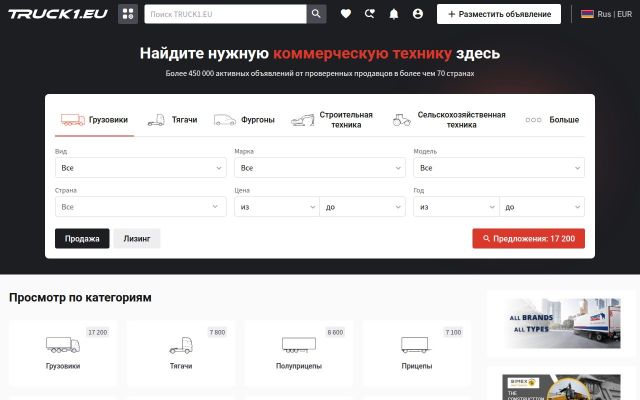Click the Грузовики category label in card
This screenshot has width=640, height=400.
(63, 366)
